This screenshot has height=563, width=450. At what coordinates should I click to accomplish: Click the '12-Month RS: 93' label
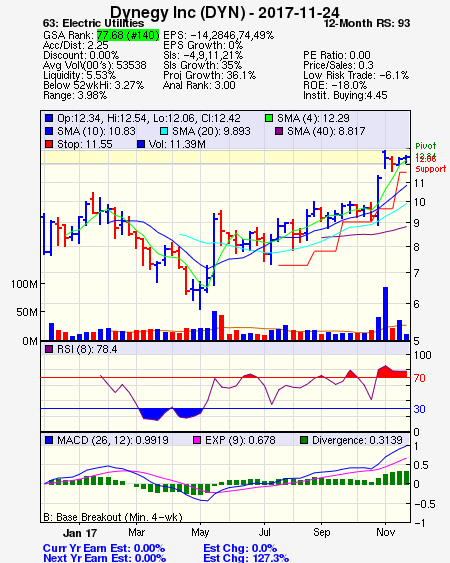pos(367,23)
